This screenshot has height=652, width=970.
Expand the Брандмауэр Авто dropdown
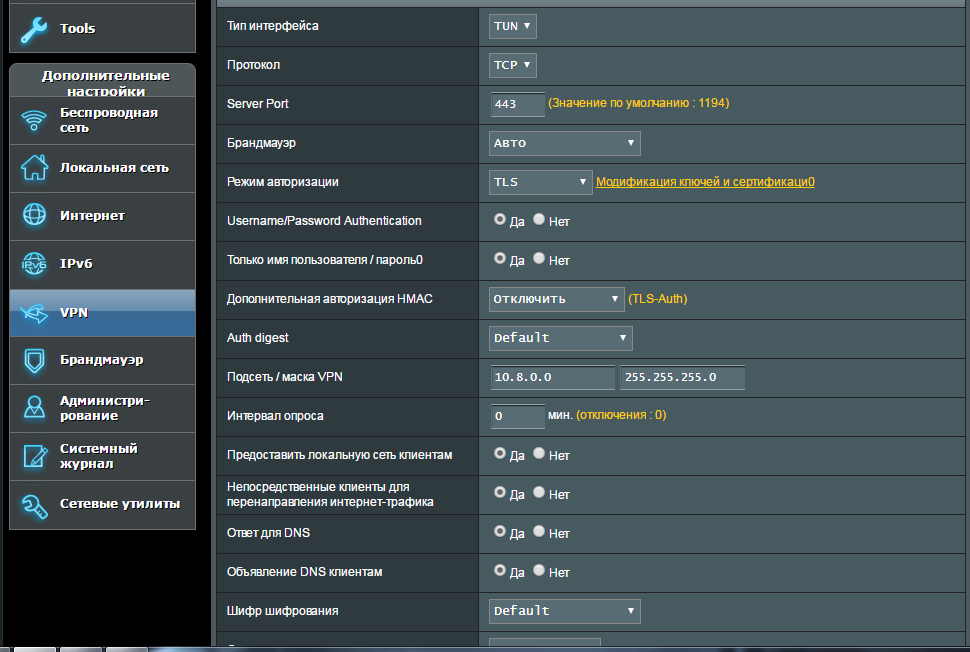pos(564,143)
